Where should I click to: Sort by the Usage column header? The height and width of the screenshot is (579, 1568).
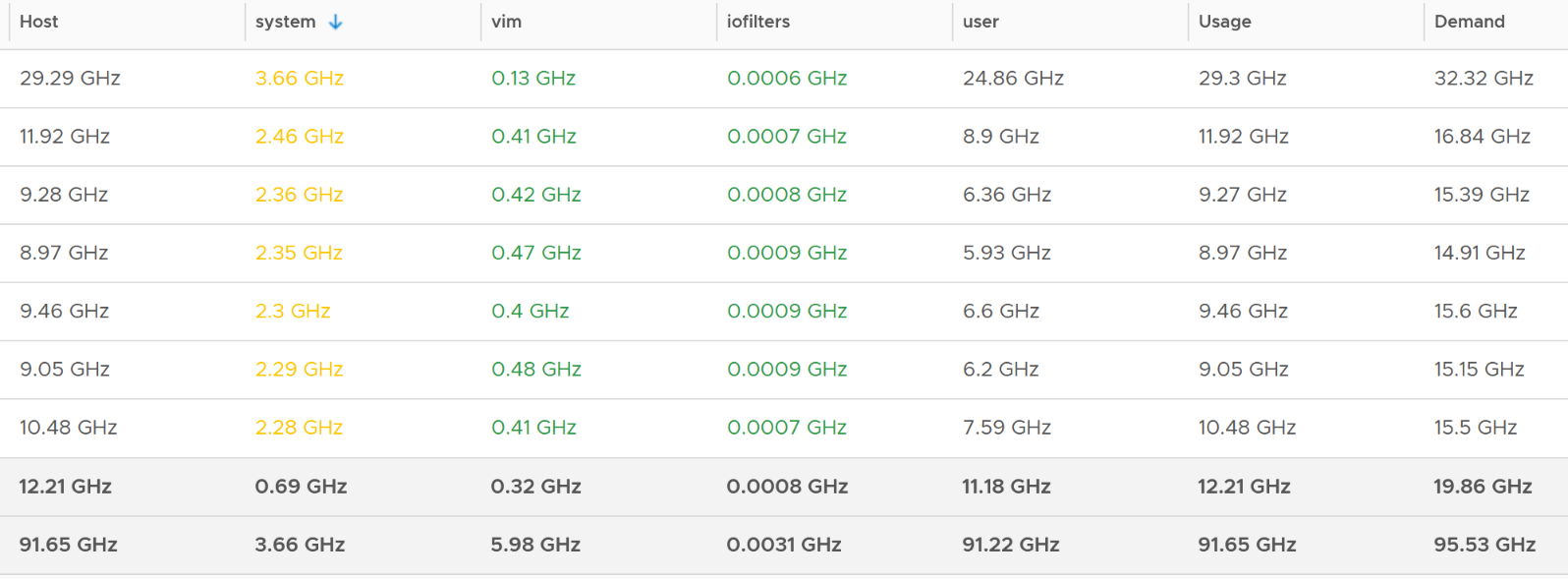pos(1224,22)
